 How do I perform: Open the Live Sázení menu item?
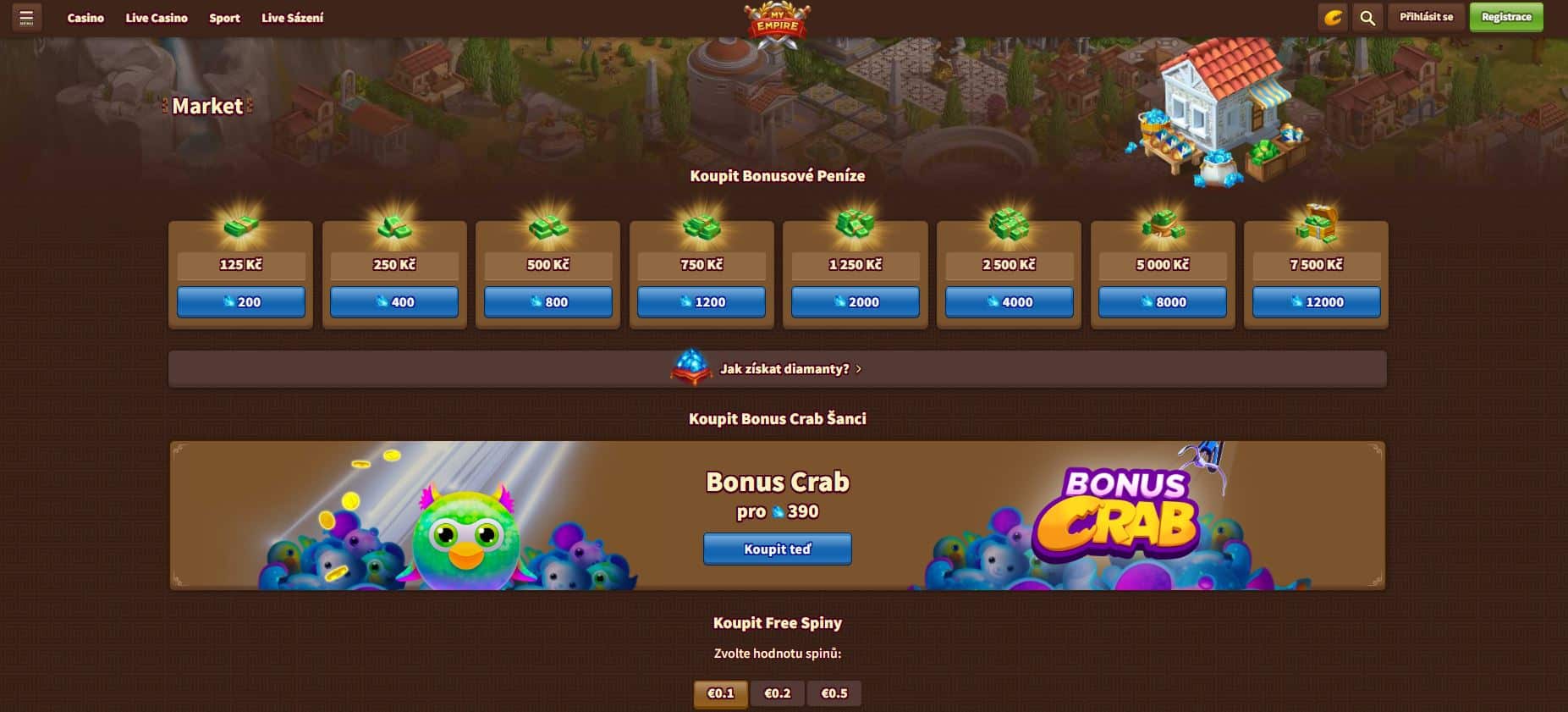(x=292, y=18)
